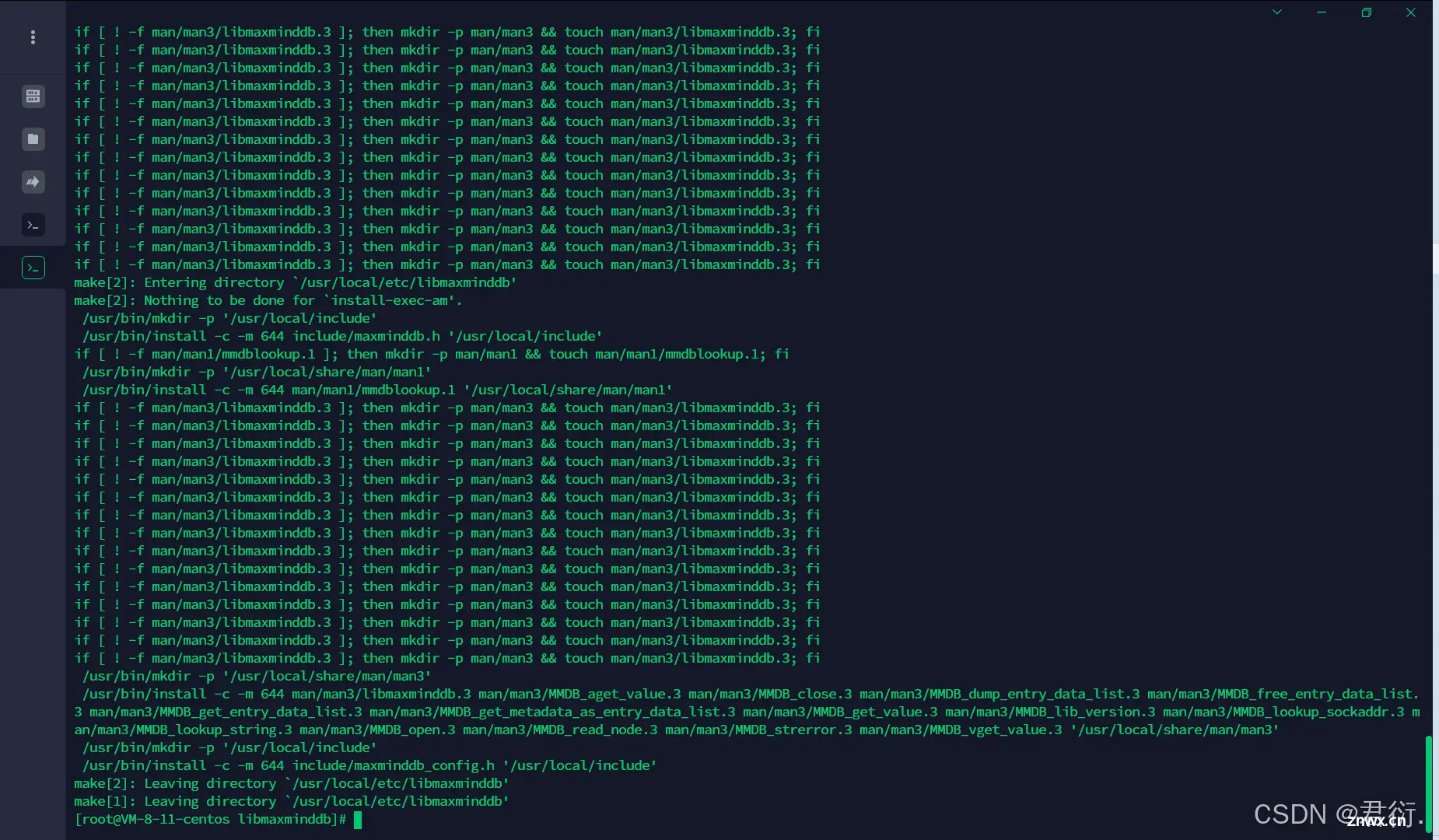
Task: Click line installing man/man1/mmdblookup.1
Action: pos(377,390)
